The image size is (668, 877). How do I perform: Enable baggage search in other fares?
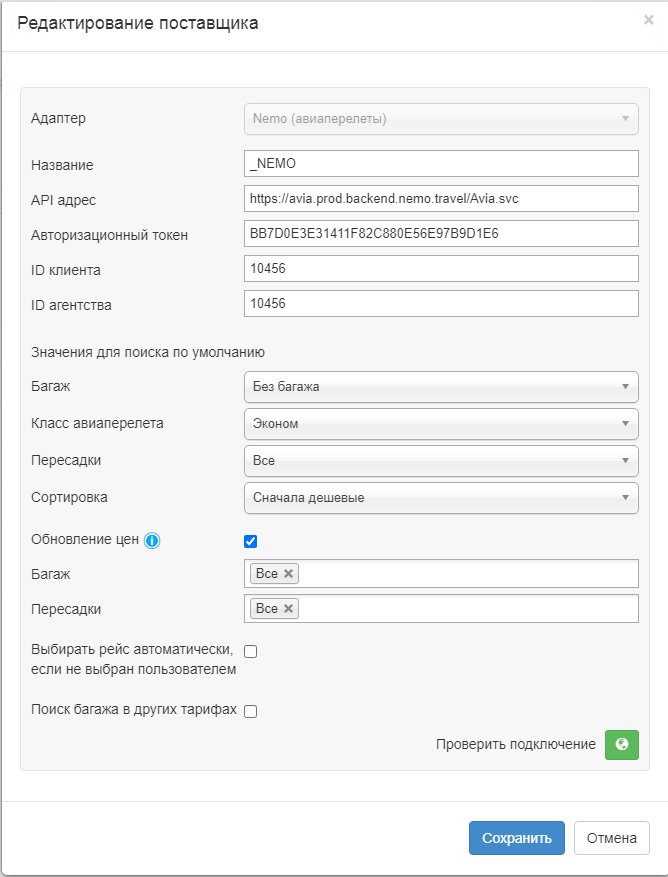251,711
